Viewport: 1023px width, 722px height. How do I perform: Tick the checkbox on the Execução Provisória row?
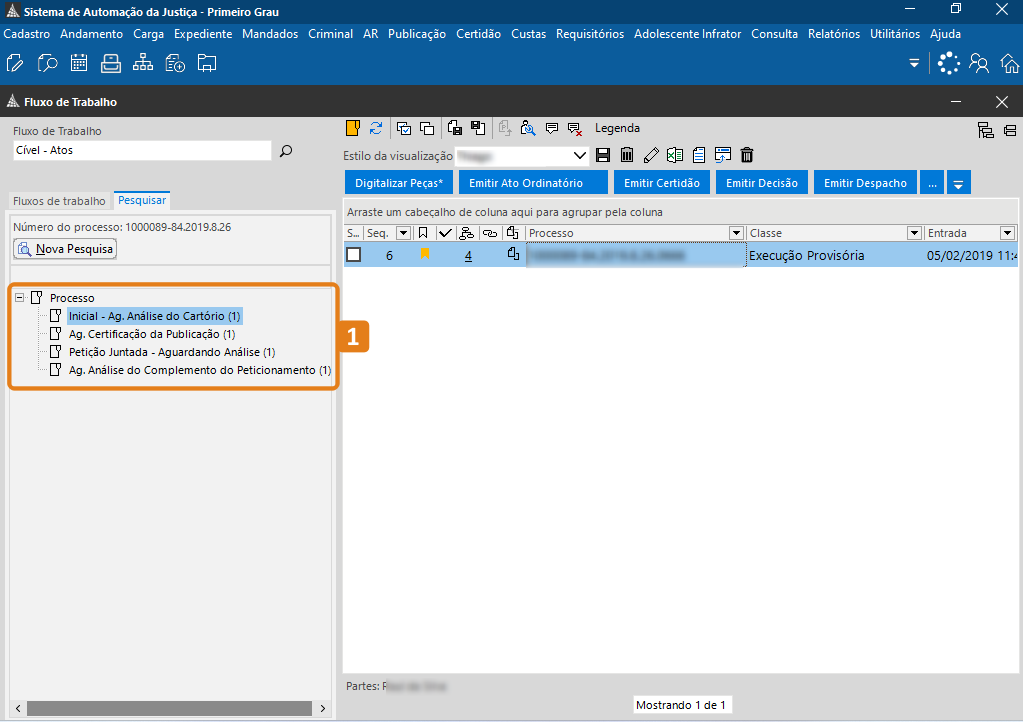pos(354,255)
